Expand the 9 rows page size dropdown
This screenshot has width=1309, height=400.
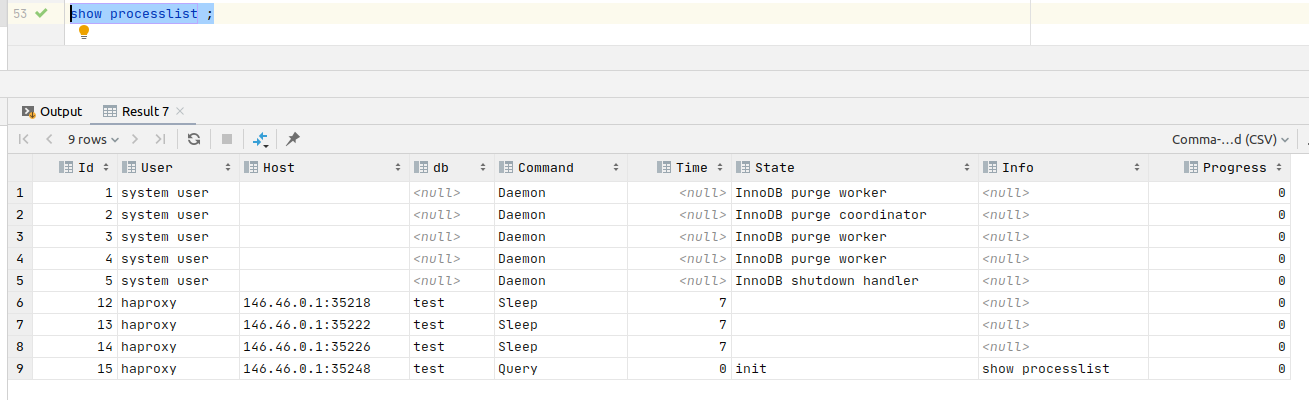pos(93,139)
